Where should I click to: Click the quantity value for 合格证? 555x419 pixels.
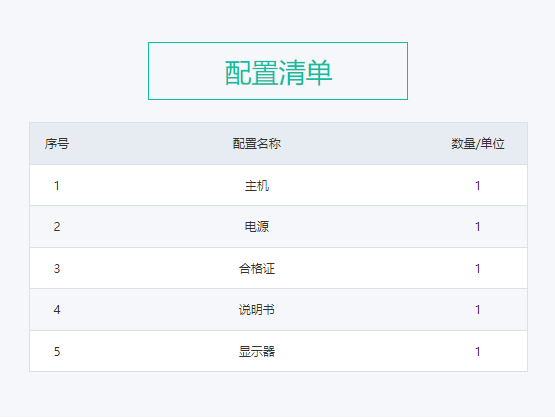pos(477,269)
